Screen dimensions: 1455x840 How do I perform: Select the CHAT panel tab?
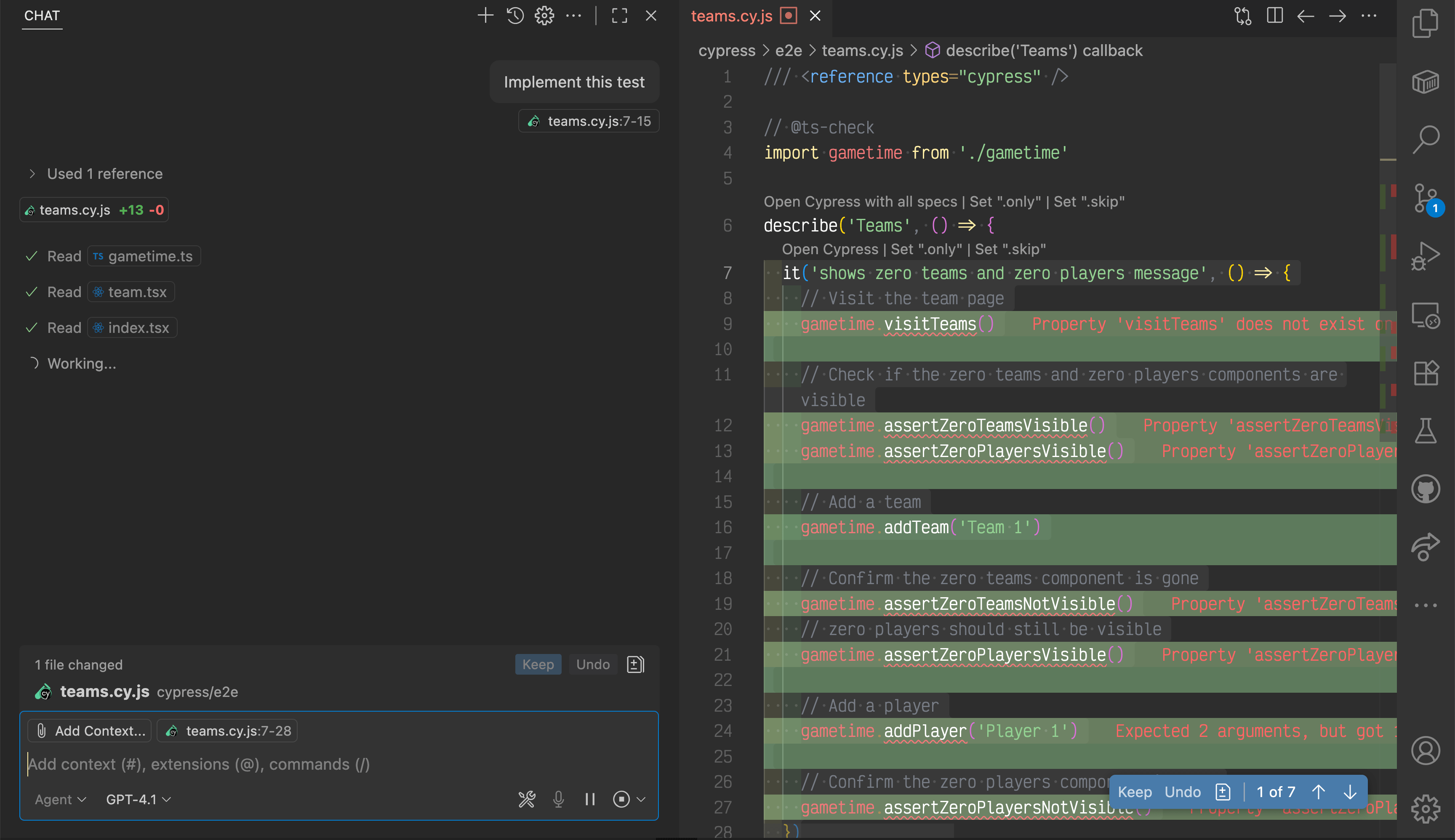[x=42, y=16]
